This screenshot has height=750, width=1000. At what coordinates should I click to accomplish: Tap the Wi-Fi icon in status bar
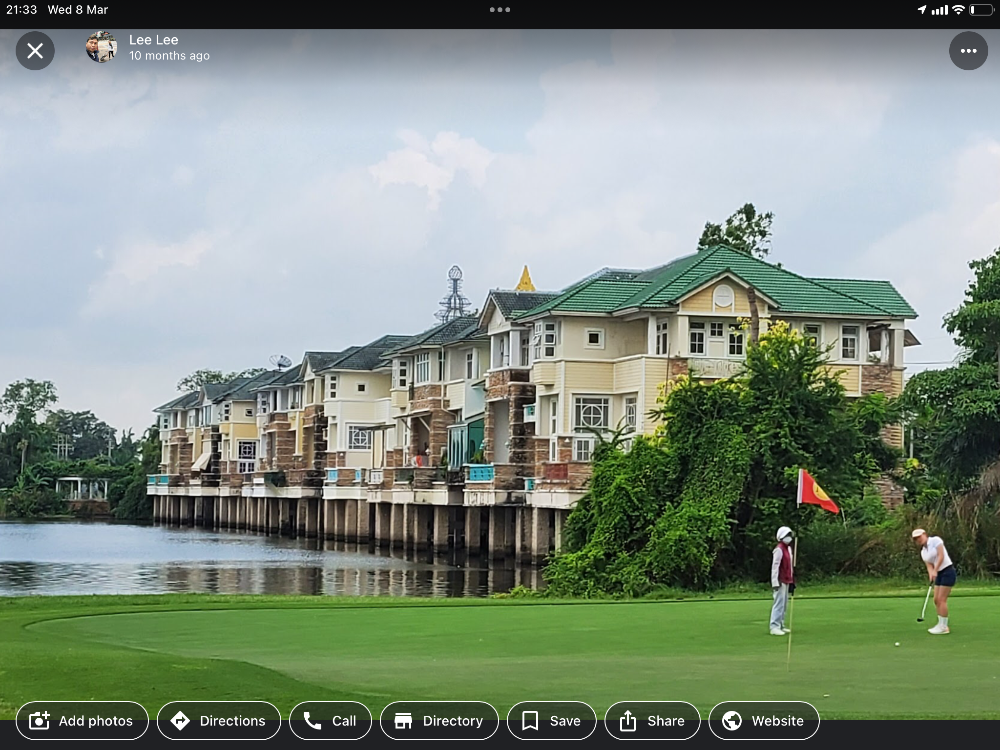pos(958,10)
